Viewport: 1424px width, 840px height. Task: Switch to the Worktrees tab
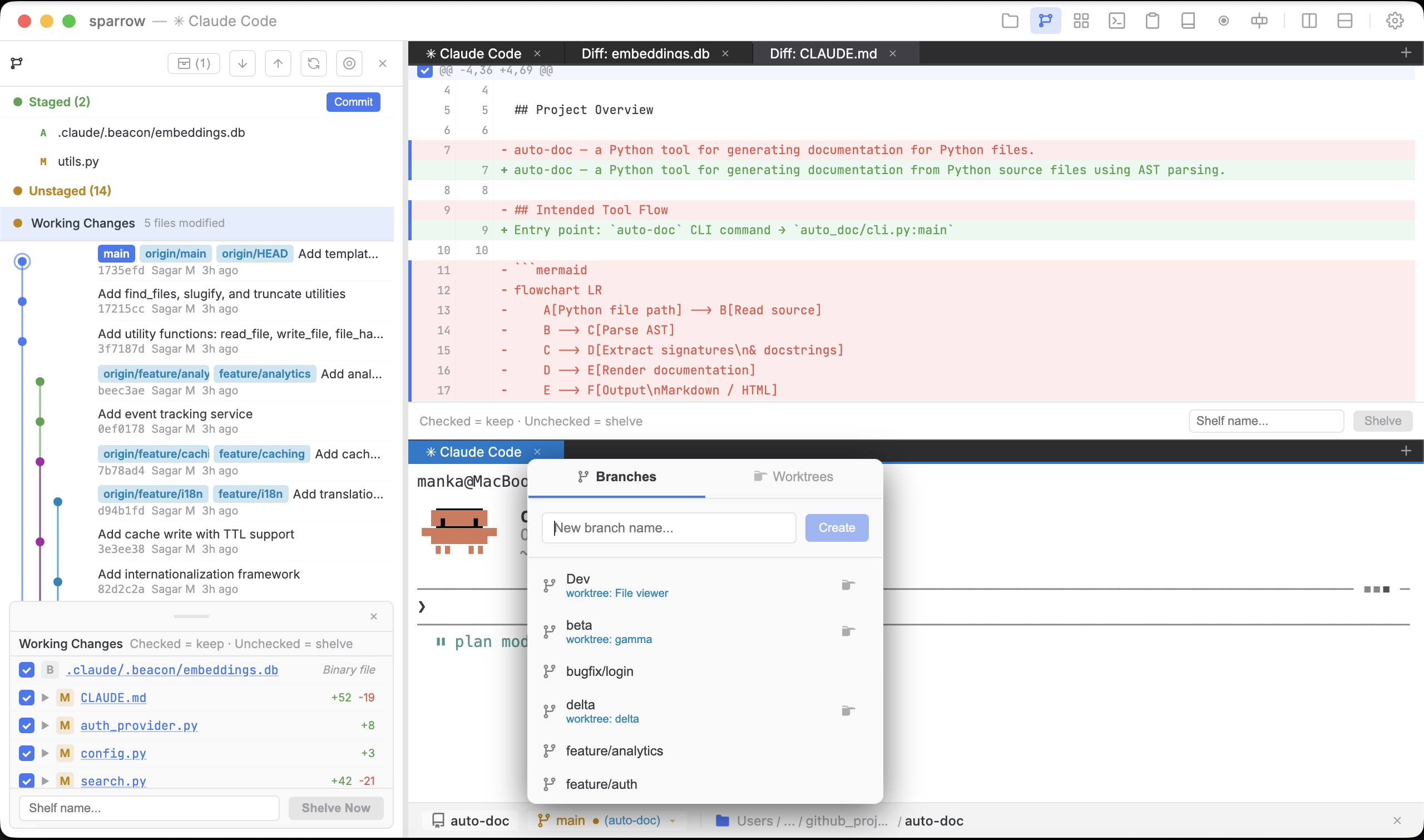[x=793, y=476]
